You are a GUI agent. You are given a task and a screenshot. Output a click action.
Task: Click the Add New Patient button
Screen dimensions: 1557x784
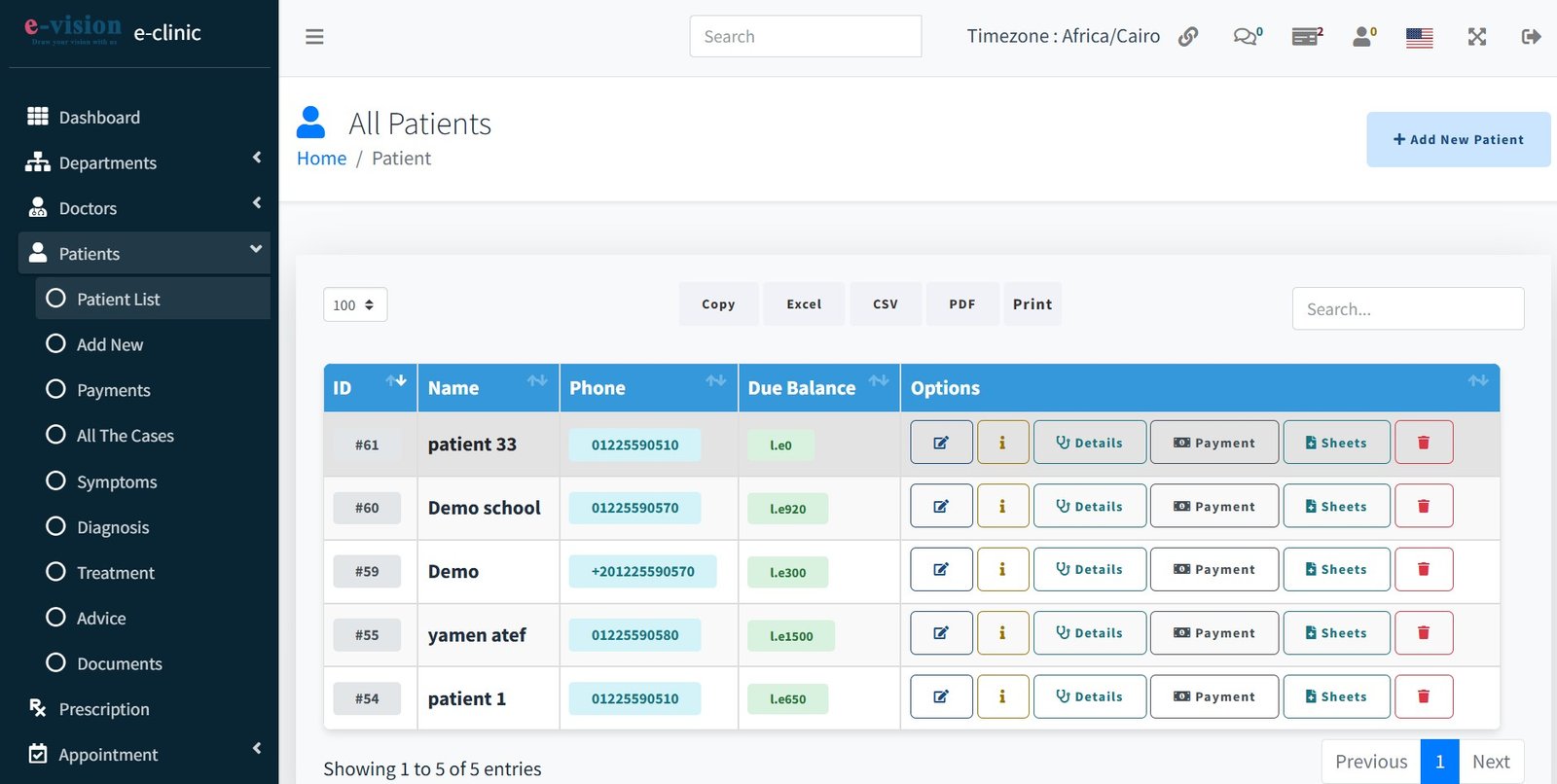click(x=1458, y=139)
